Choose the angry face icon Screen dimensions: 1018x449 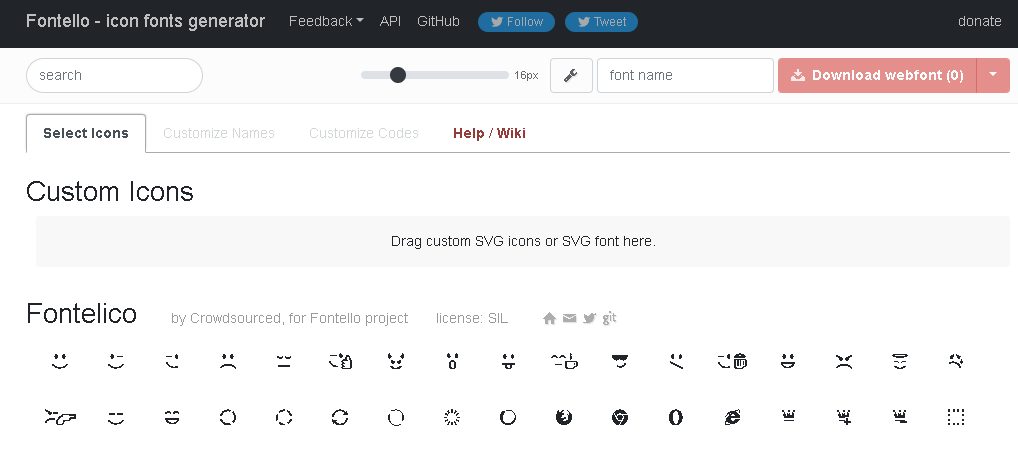coord(843,361)
